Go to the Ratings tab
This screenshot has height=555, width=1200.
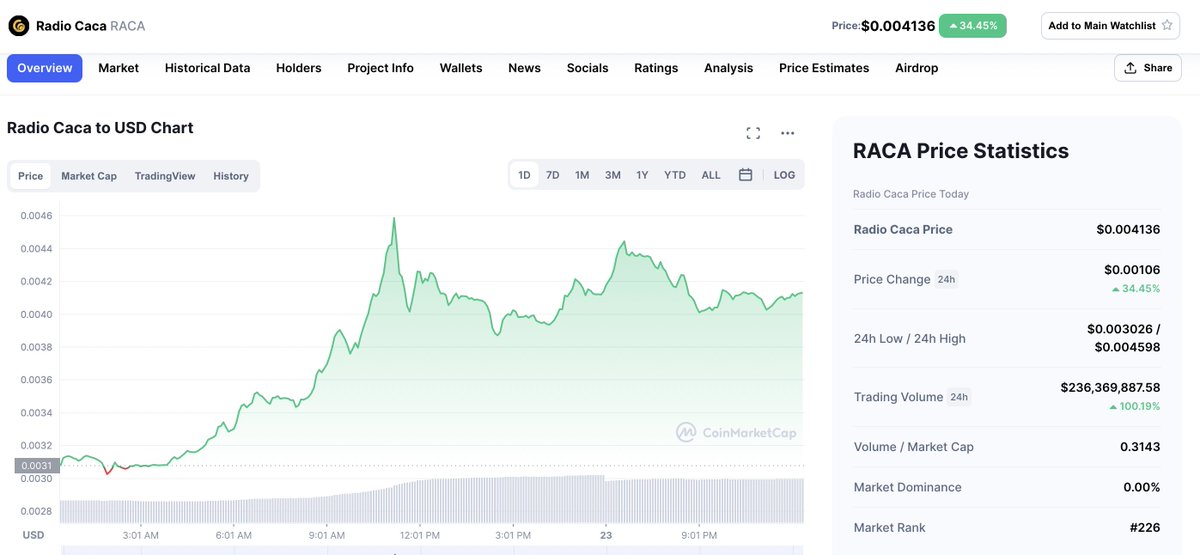click(656, 68)
